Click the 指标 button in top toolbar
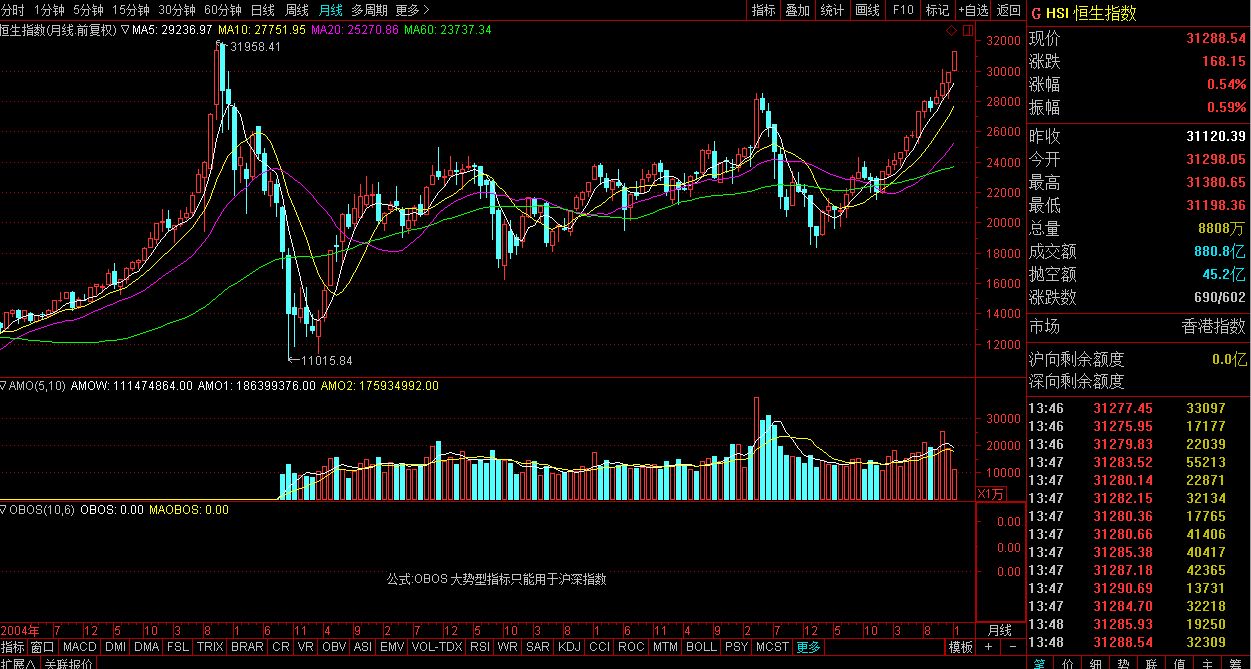This screenshot has width=1251, height=669. click(764, 9)
